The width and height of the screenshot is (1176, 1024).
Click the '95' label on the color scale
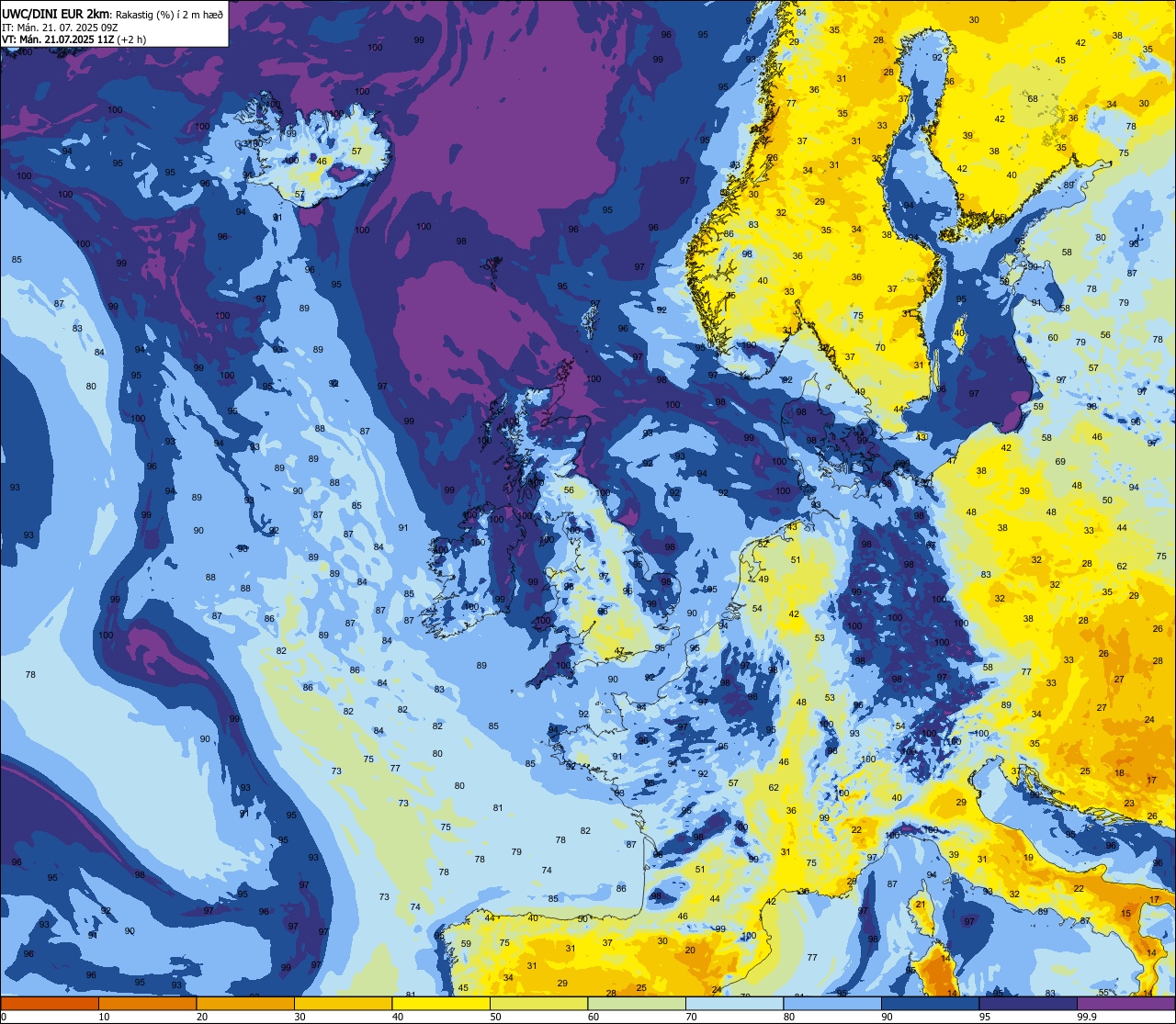[985, 1017]
